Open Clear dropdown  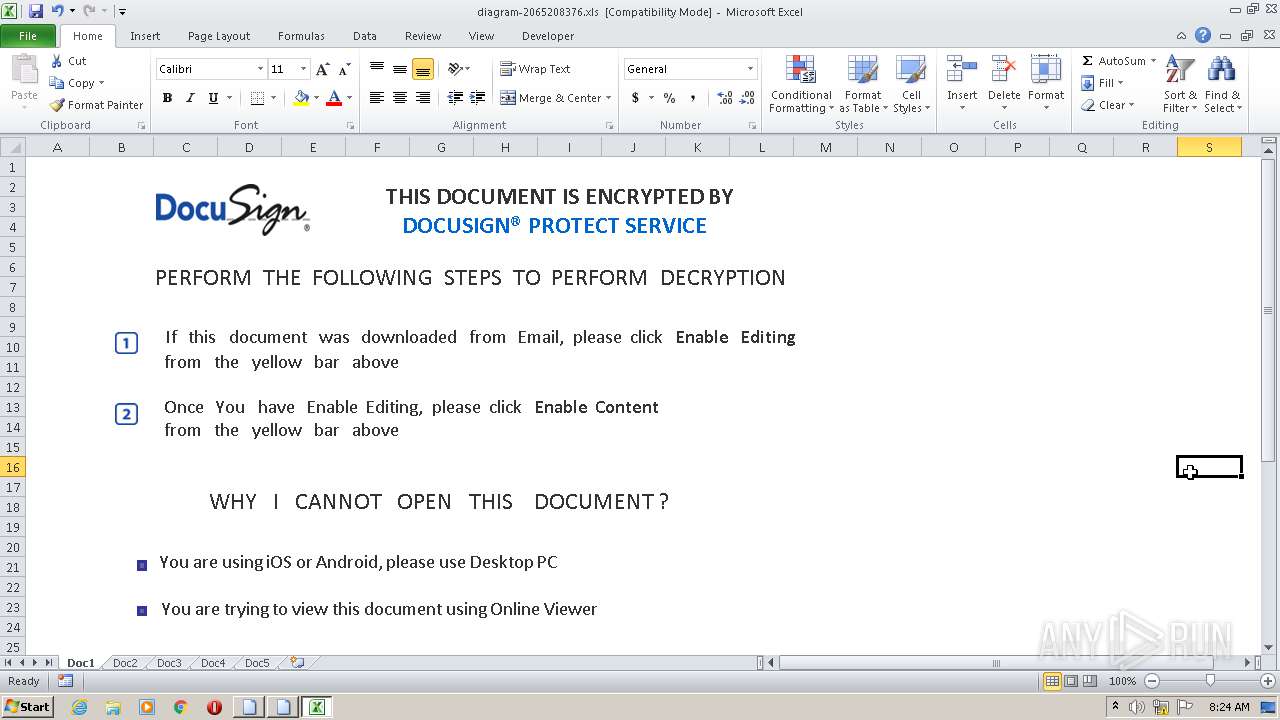tap(1107, 105)
